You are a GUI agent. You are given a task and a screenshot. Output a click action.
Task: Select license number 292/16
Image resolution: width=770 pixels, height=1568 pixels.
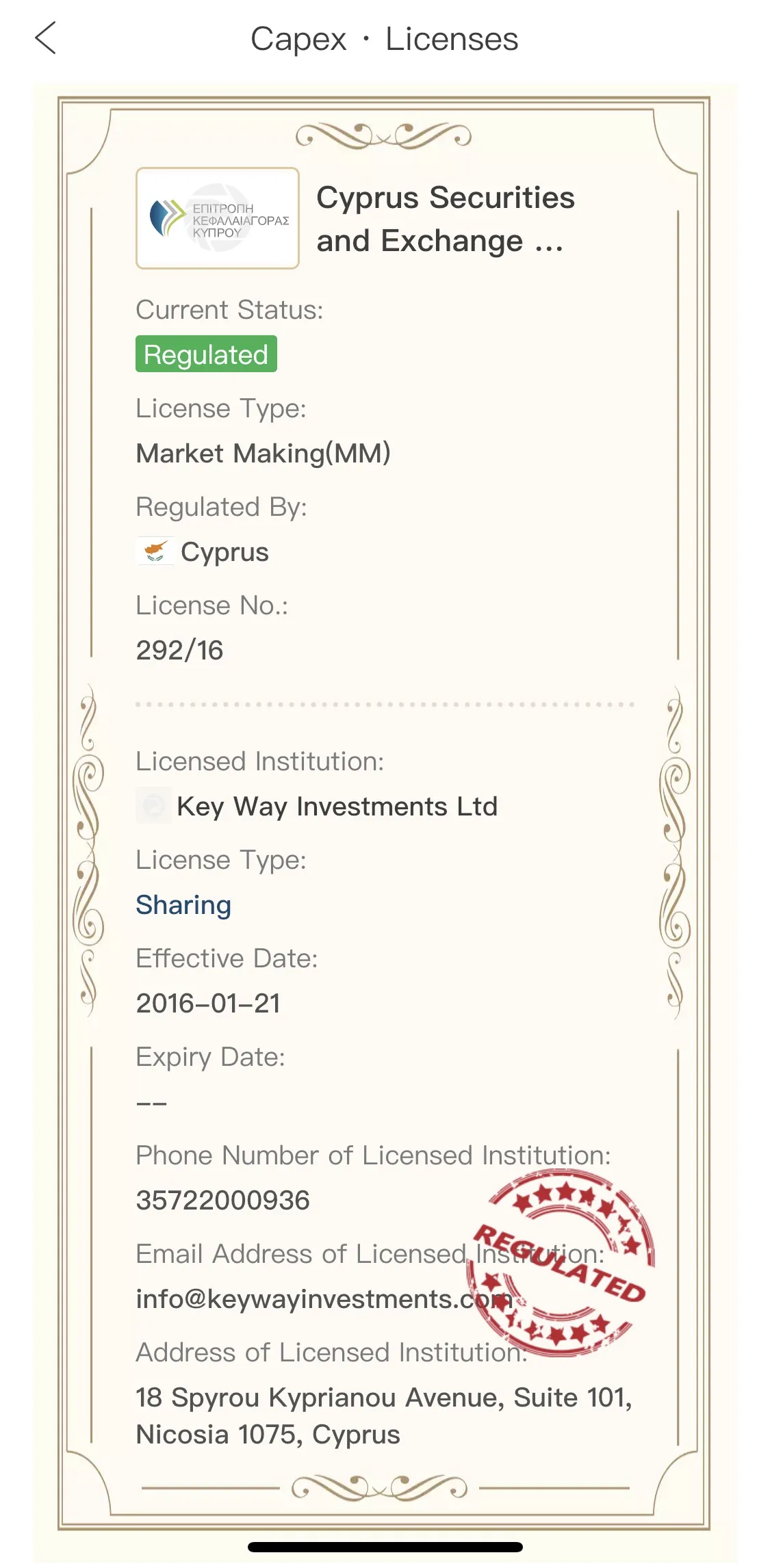pyautogui.click(x=179, y=650)
